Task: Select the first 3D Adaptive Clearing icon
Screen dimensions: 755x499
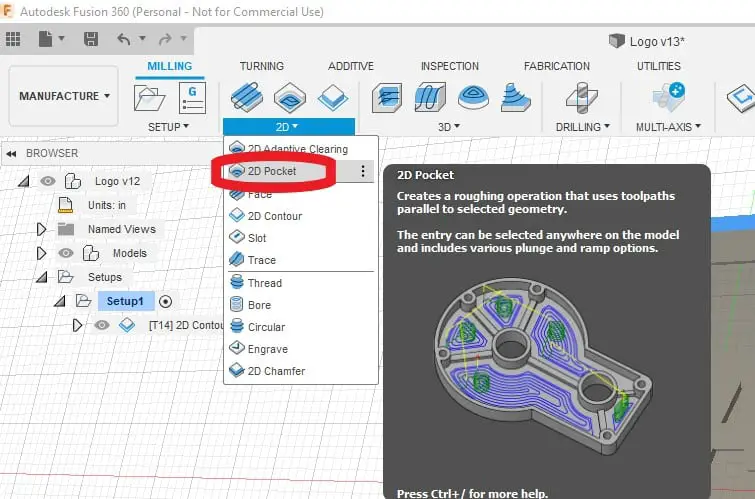Action: tap(387, 97)
